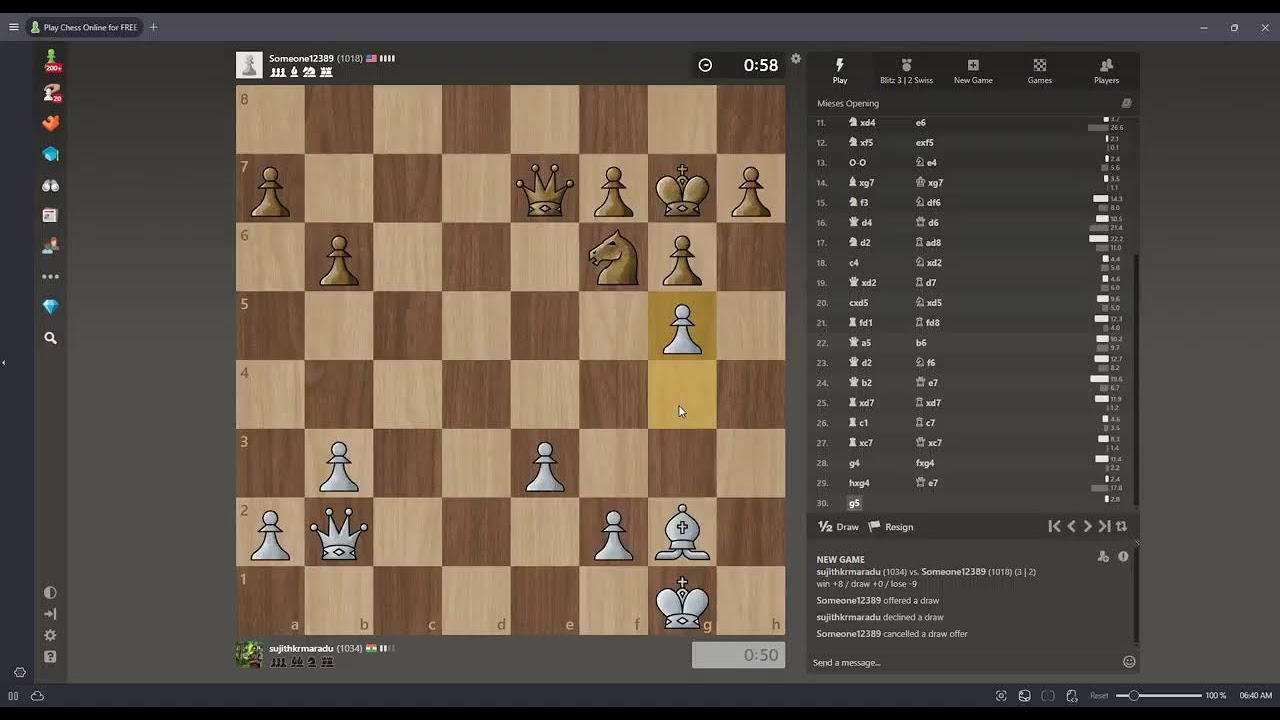Screen dimensions: 1280x720
Task: Select move cxd5 in row 20
Action: (x=858, y=302)
